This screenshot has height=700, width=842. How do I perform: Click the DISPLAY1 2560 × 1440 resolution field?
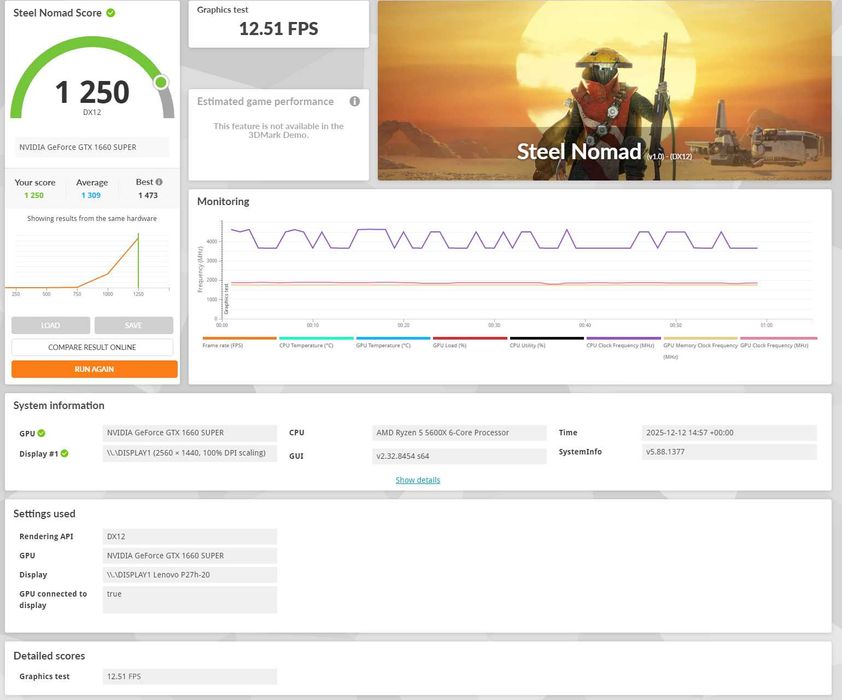pyautogui.click(x=190, y=453)
